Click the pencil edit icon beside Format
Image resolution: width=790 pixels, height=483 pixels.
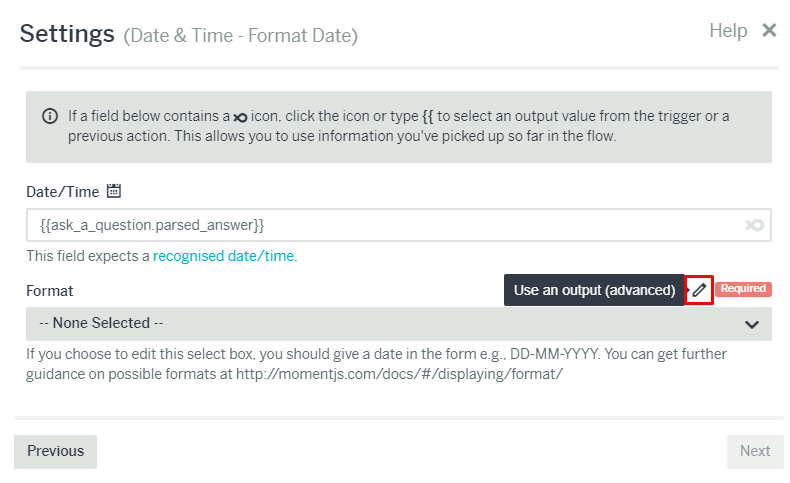[699, 290]
